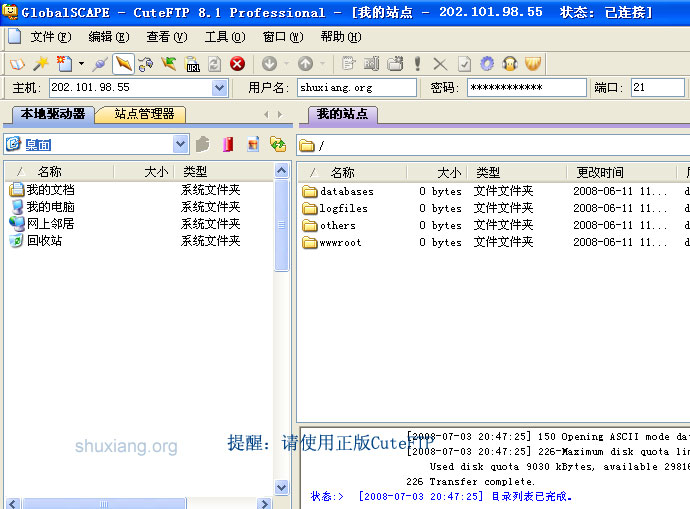
Task: Select the others remote folder
Action: pyautogui.click(x=329, y=225)
